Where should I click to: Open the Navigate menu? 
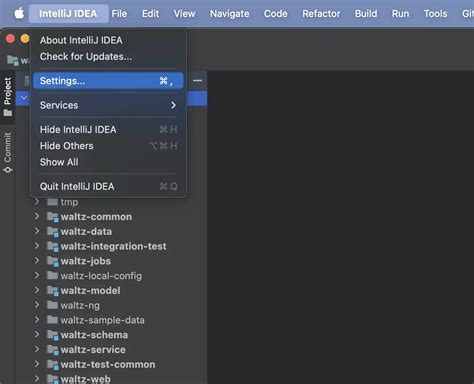(230, 14)
